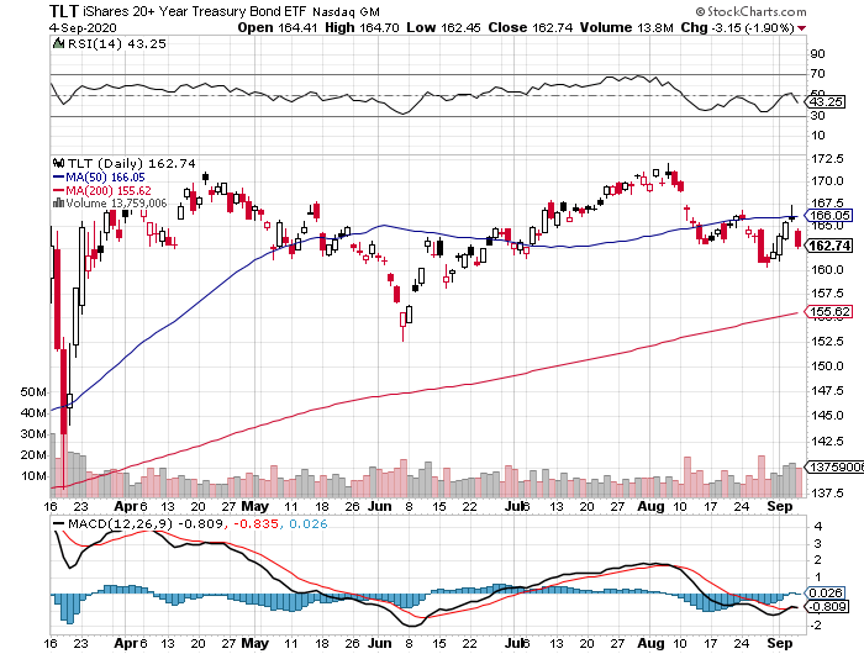Click the -2 level on MACD axis
This screenshot has height=654, width=864.
tap(817, 626)
